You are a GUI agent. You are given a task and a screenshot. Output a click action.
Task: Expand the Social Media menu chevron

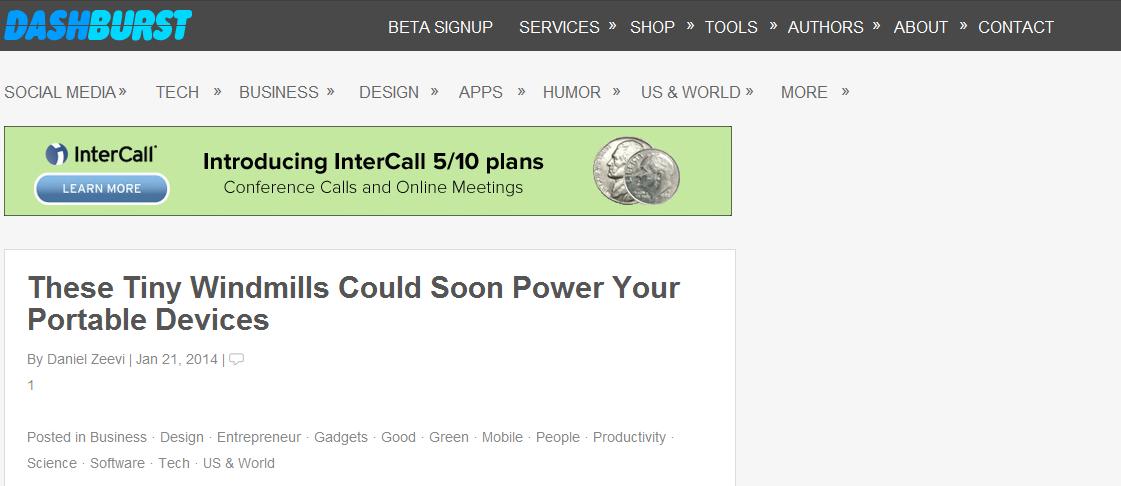123,91
